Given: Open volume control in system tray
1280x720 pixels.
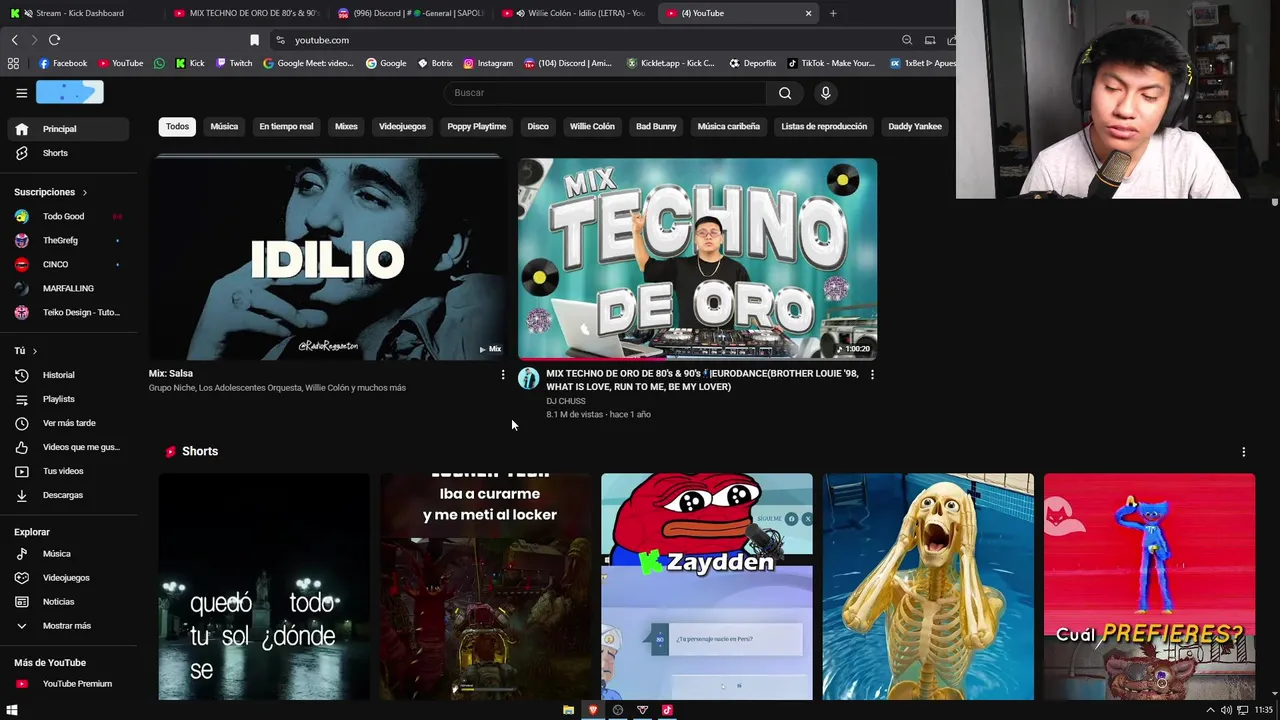Looking at the screenshot, I should [x=1226, y=710].
